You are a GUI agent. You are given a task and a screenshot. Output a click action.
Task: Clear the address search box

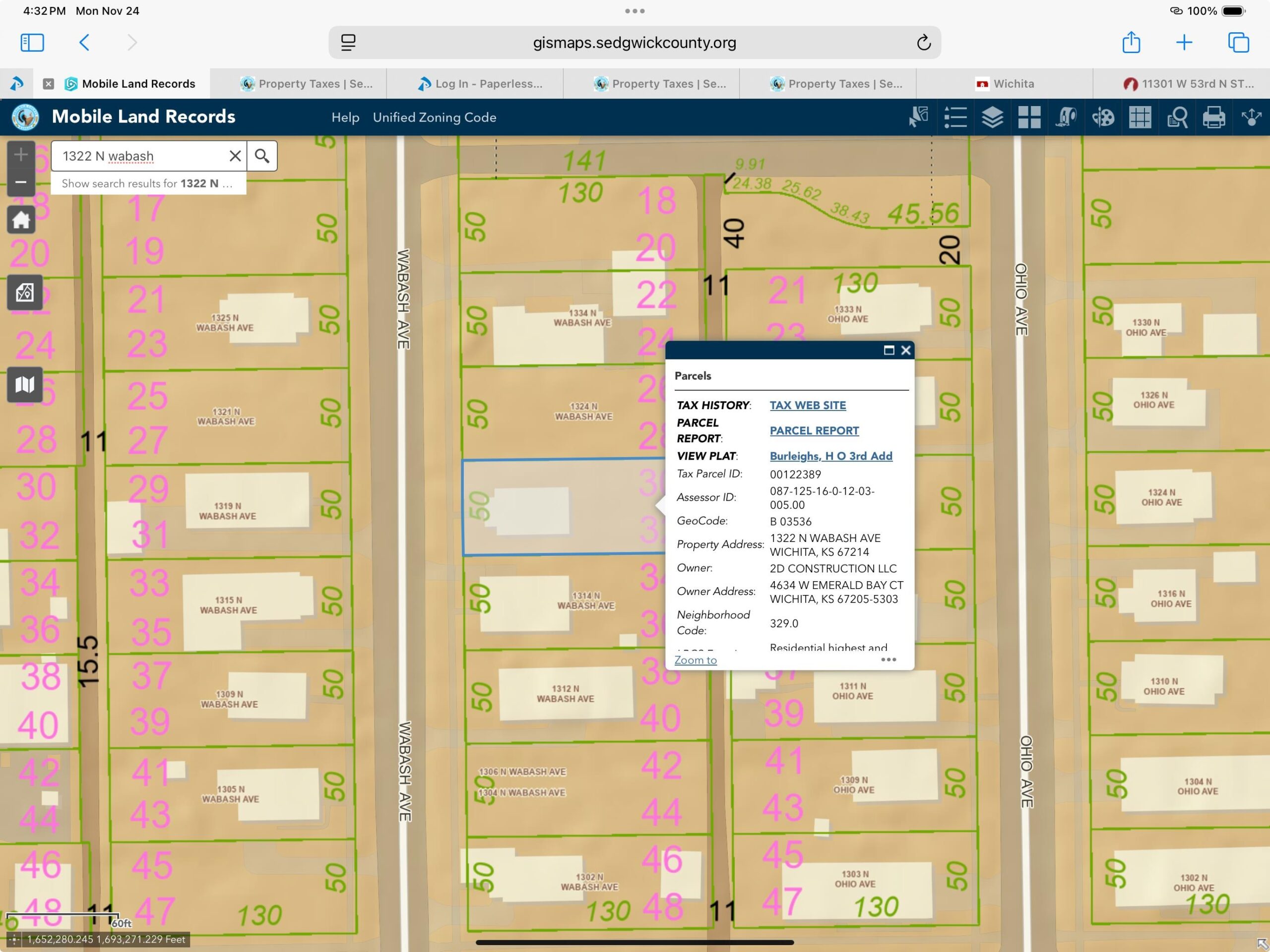235,156
